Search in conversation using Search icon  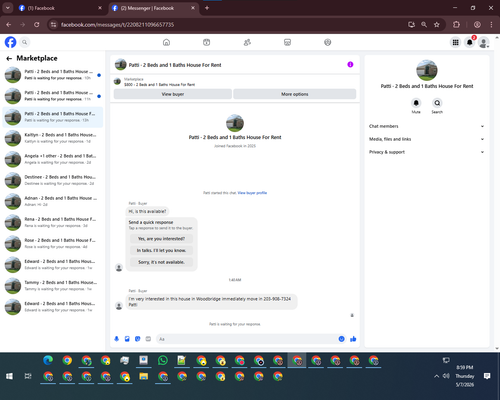coord(437,103)
